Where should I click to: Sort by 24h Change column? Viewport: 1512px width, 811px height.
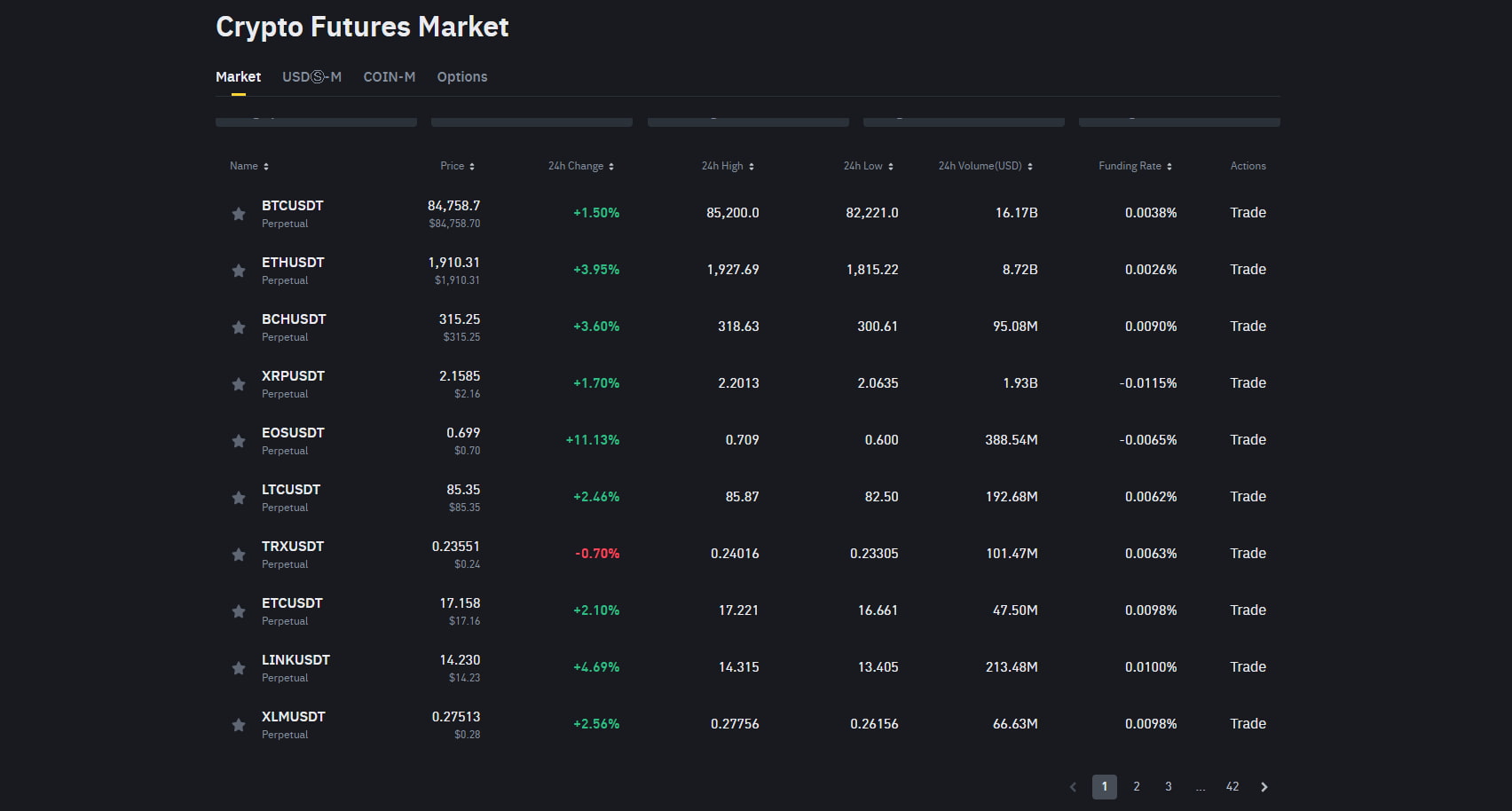pyautogui.click(x=580, y=166)
